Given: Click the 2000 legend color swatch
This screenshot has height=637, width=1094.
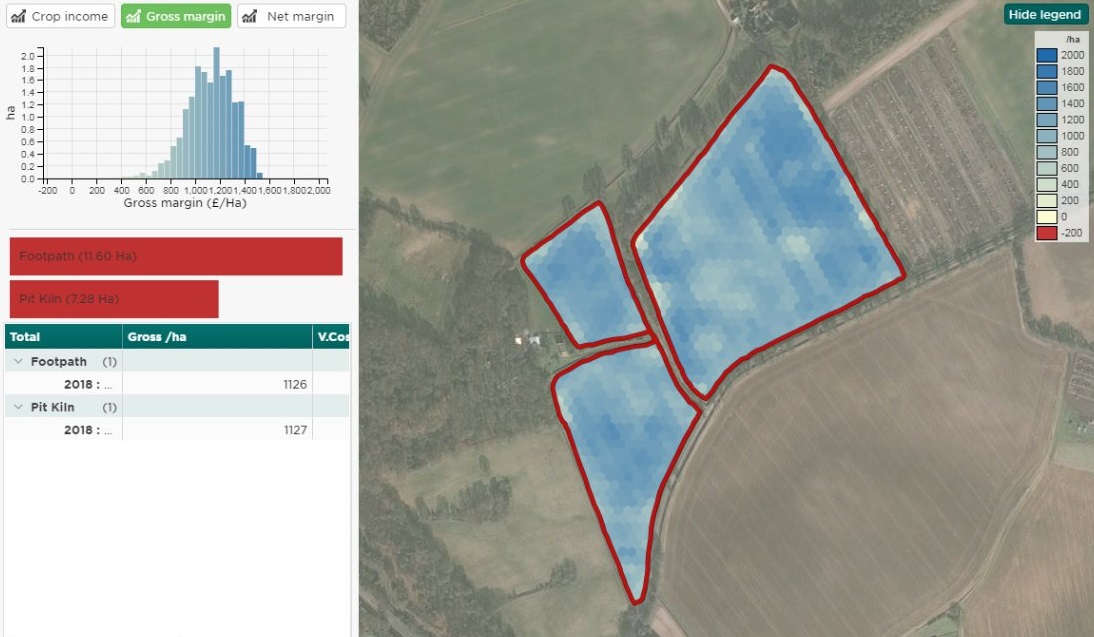Looking at the screenshot, I should pyautogui.click(x=1046, y=55).
